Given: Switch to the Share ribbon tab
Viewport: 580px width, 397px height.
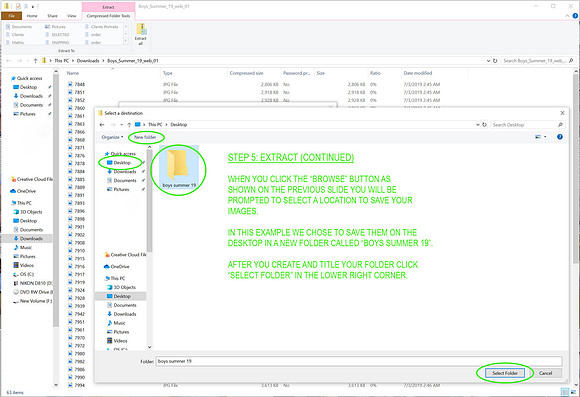Looking at the screenshot, I should pyautogui.click(x=52, y=16).
